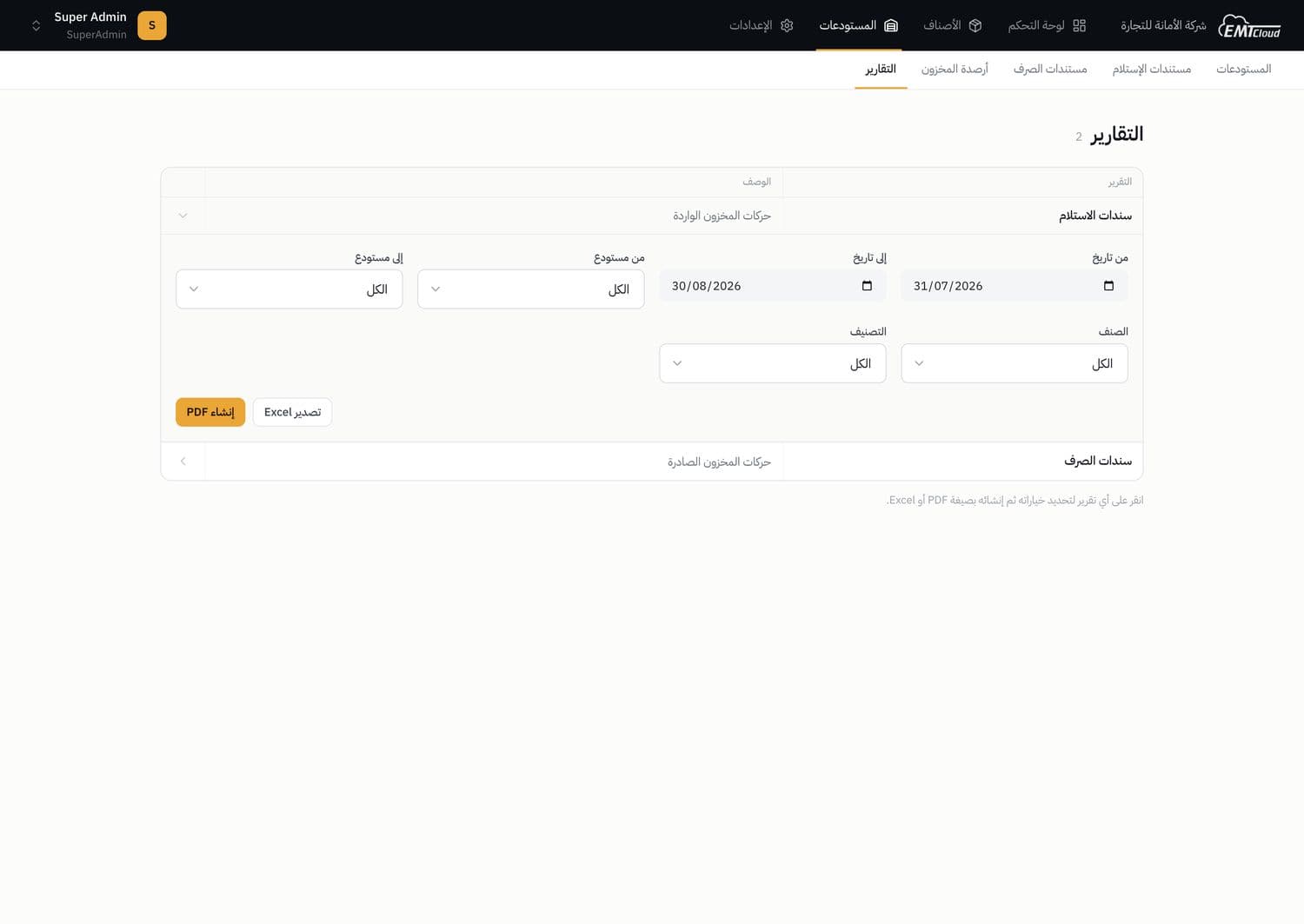This screenshot has width=1304, height=924.
Task: Click the سندات الصرف report title
Action: tap(1098, 461)
